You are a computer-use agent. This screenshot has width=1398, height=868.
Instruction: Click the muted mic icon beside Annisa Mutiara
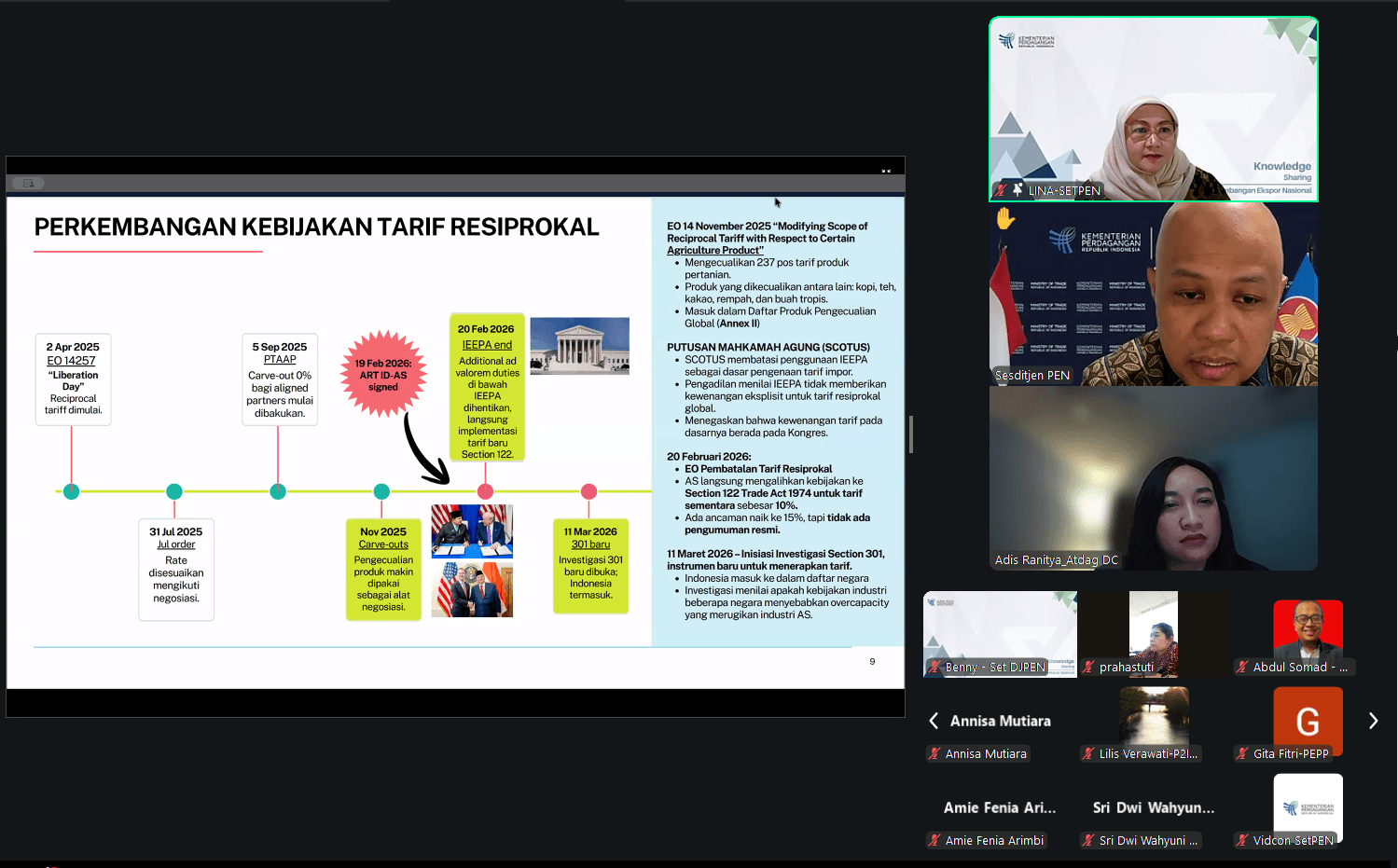click(x=934, y=753)
